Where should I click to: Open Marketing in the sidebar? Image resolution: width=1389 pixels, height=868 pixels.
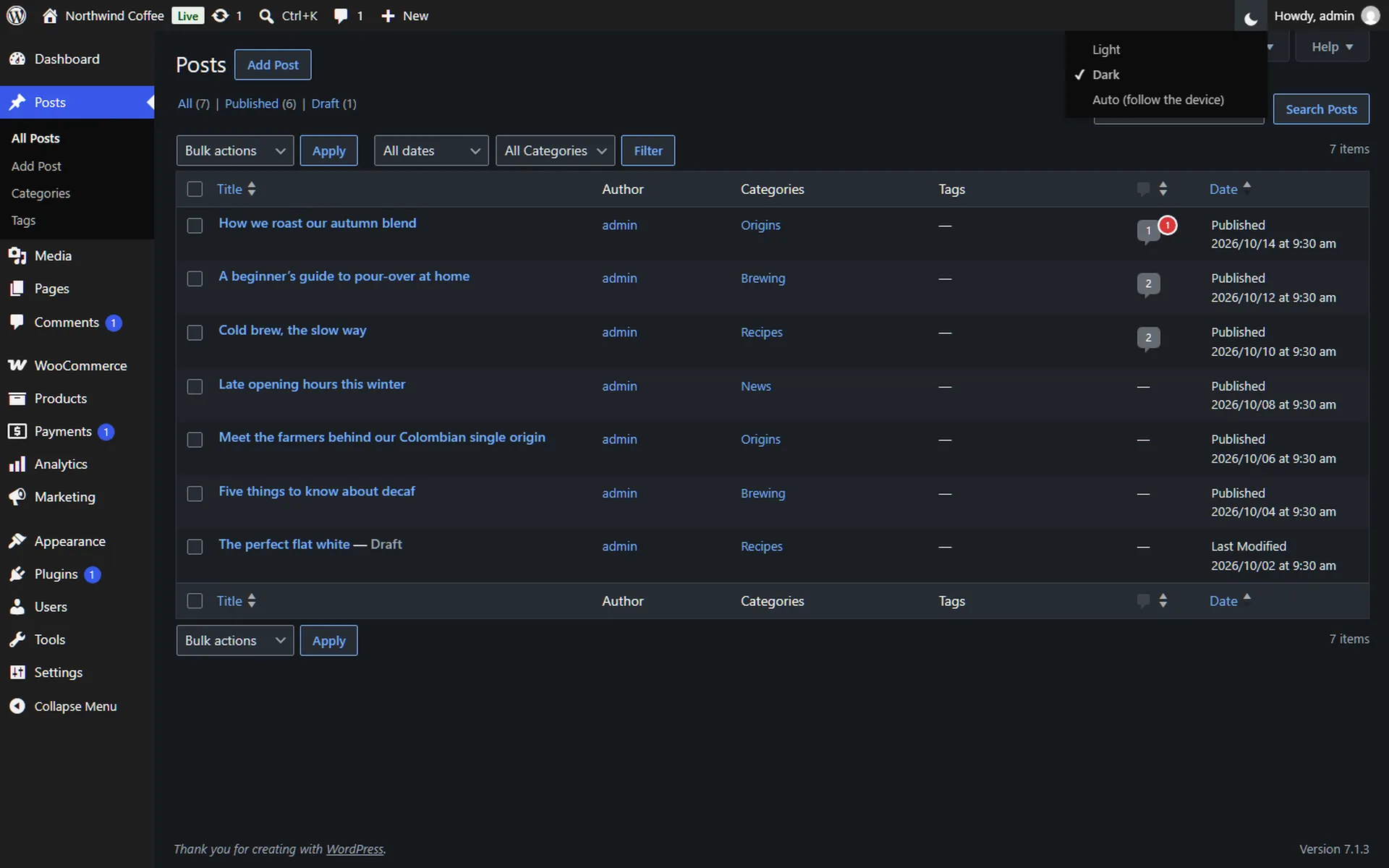pos(64,497)
